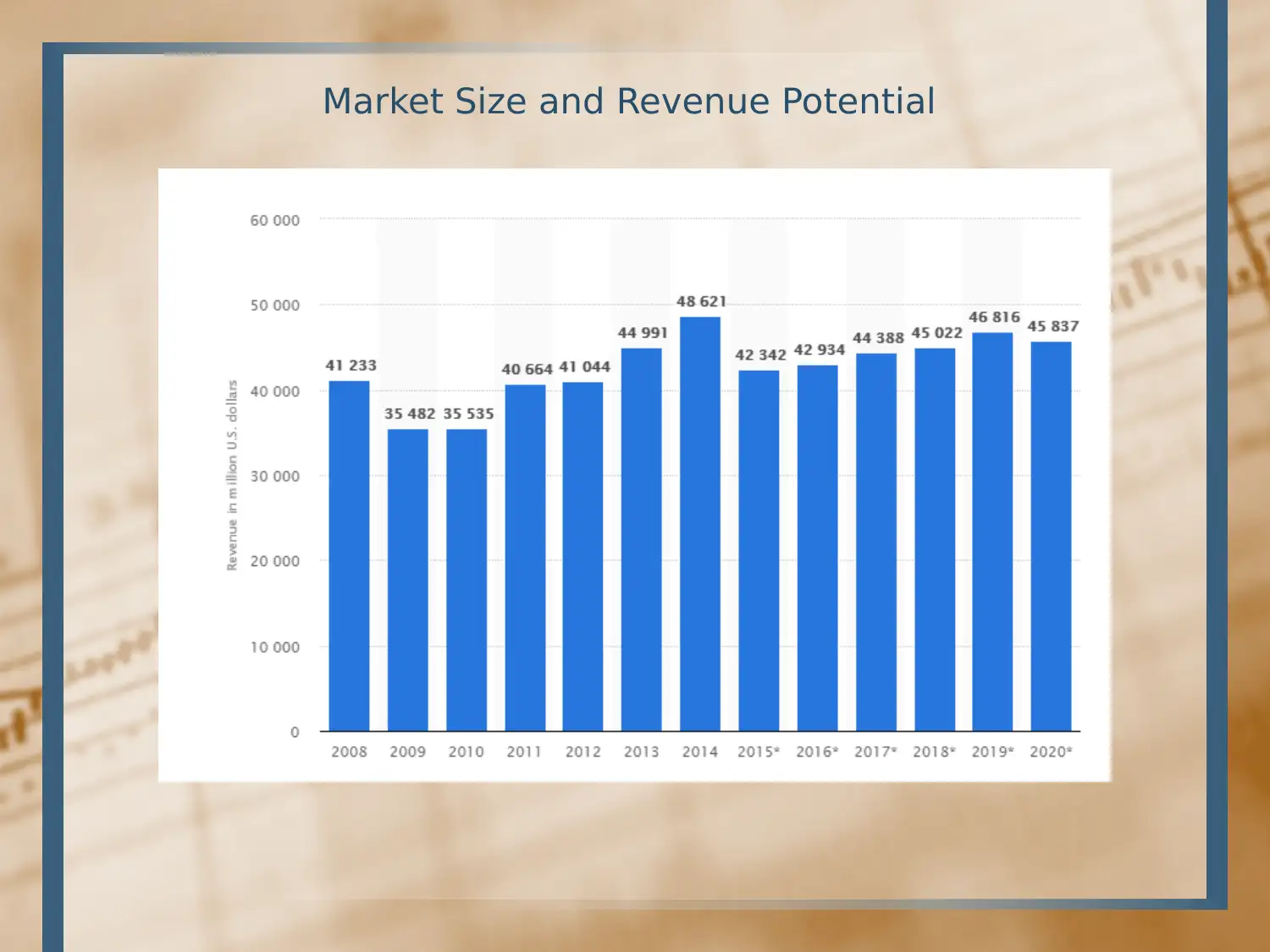Click the x-axis label '2009'
The image size is (1270, 952).
[x=407, y=751]
